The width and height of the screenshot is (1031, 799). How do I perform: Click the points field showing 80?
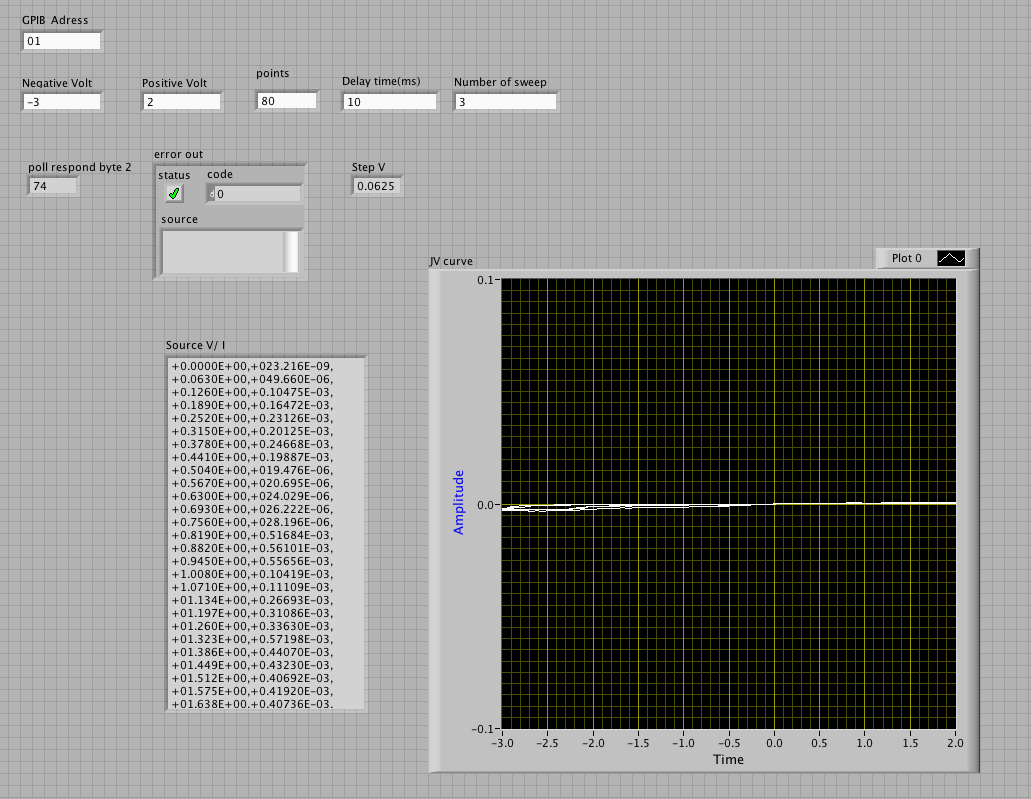click(287, 101)
